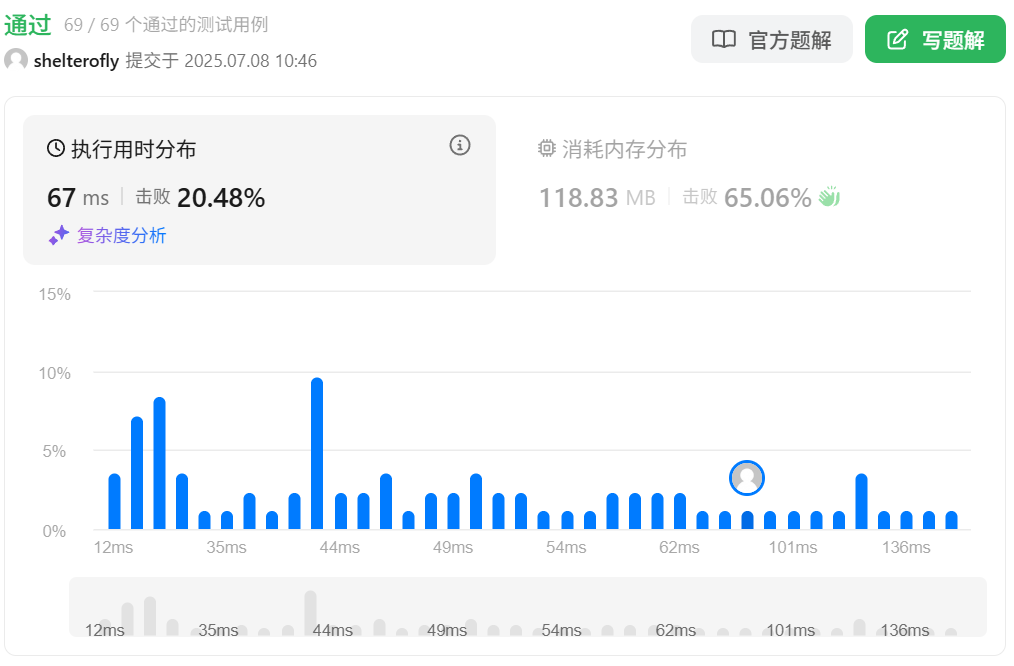Click the 62ms axis label on main chart
The width and height of the screenshot is (1014, 666).
679,548
